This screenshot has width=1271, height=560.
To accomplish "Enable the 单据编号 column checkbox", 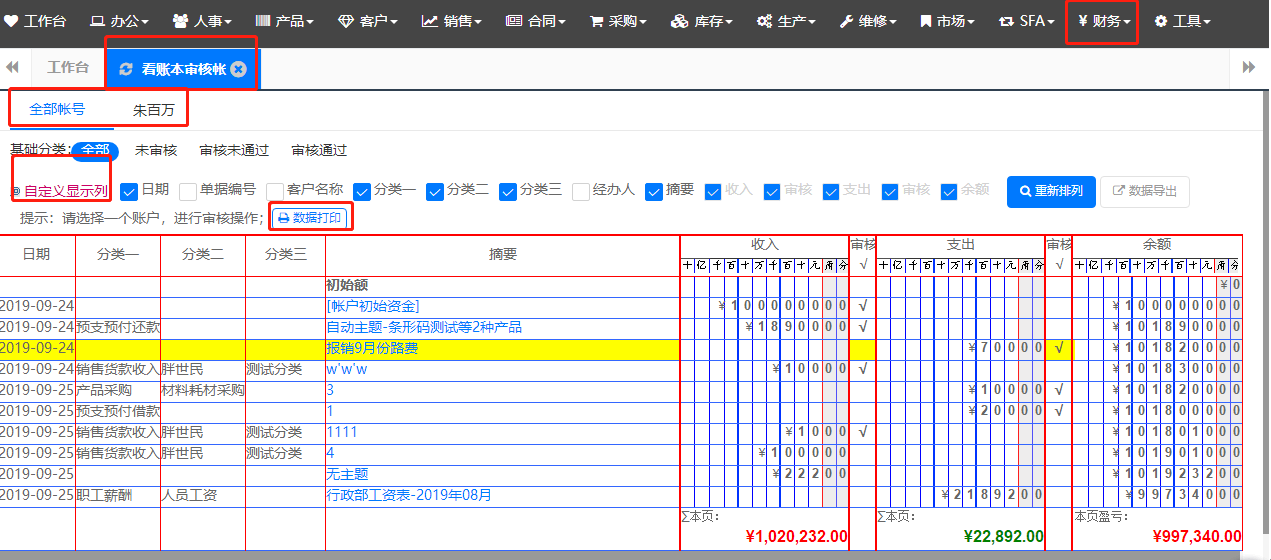I will click(x=188, y=191).
